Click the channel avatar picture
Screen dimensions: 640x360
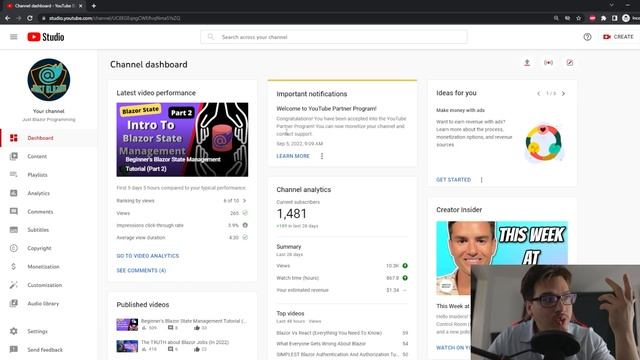49,80
